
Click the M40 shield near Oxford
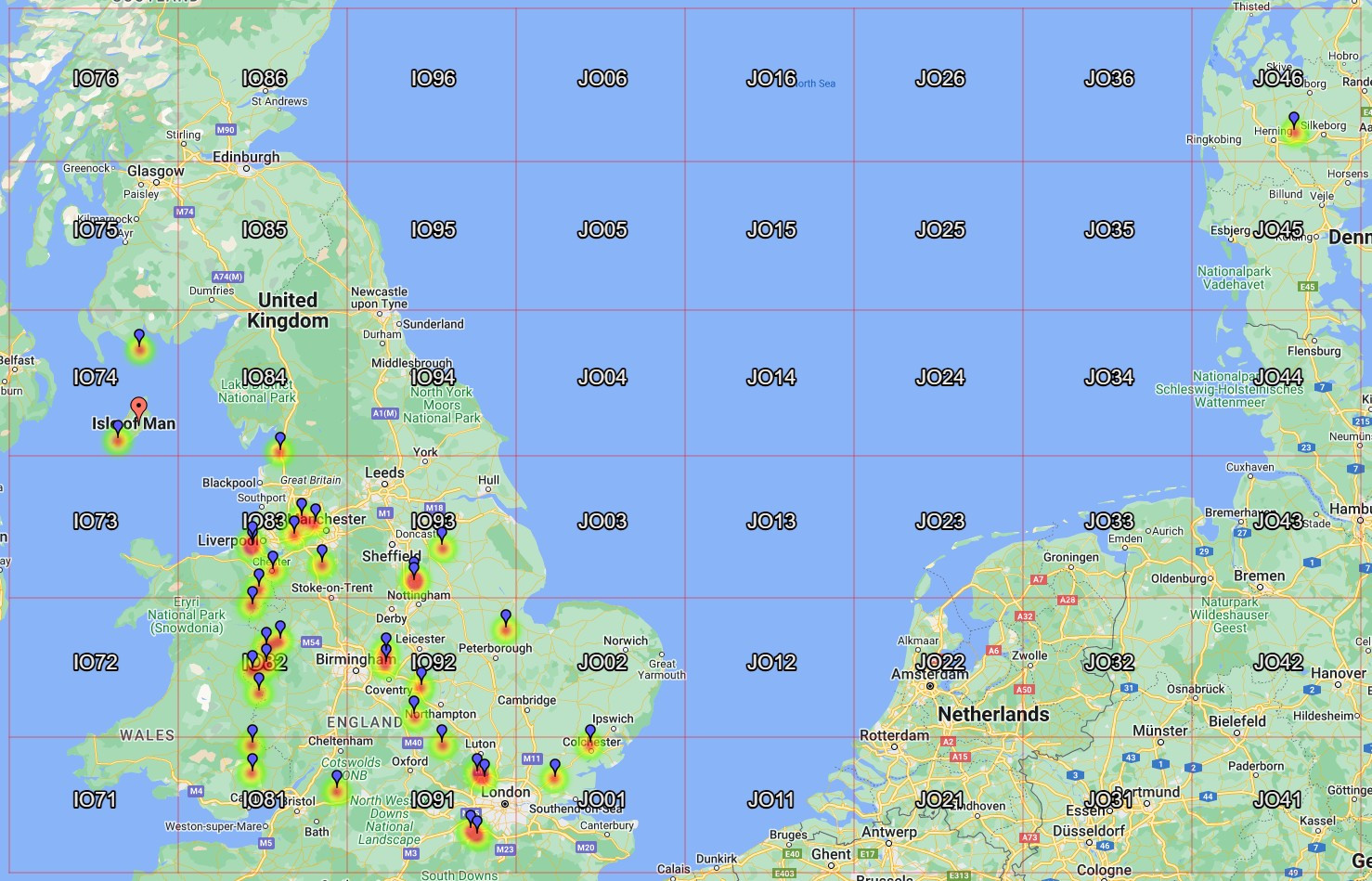[x=413, y=743]
